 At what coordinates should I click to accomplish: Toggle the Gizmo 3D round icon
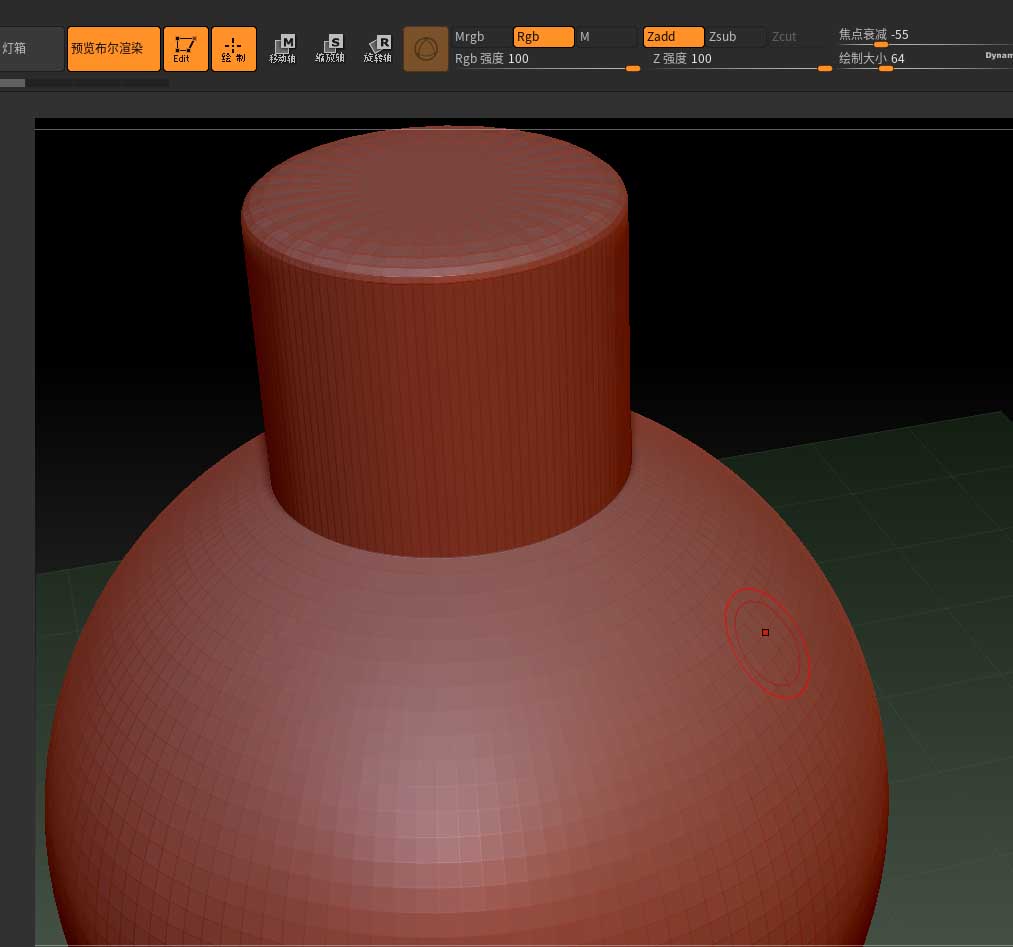426,49
